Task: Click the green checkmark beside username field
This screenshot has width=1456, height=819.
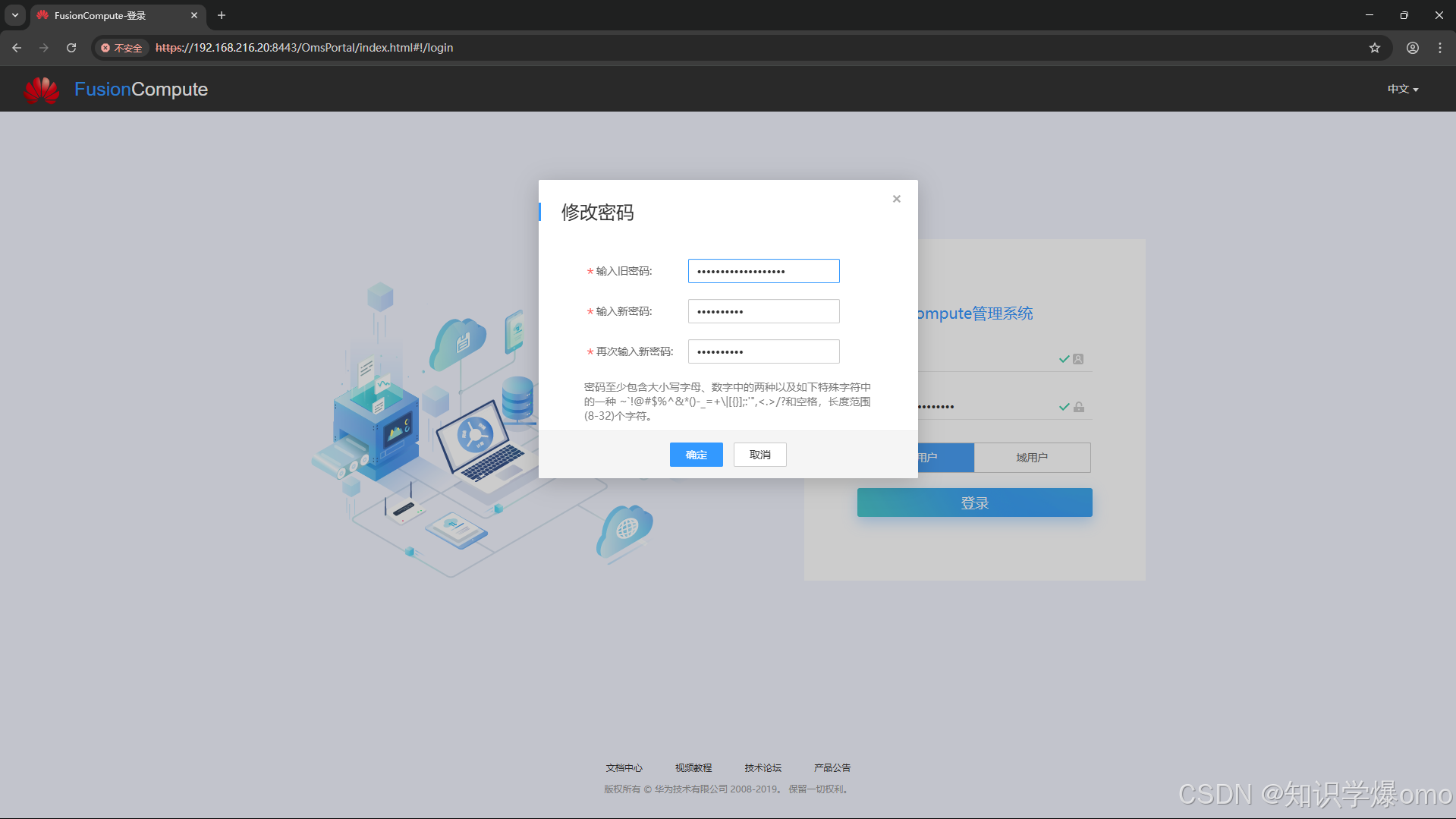Action: point(1064,359)
